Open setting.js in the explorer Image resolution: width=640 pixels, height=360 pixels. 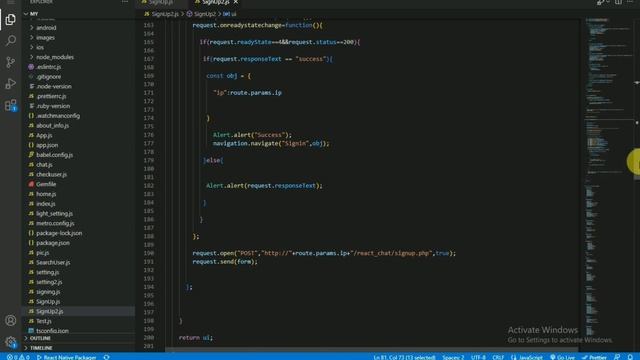[x=47, y=273]
